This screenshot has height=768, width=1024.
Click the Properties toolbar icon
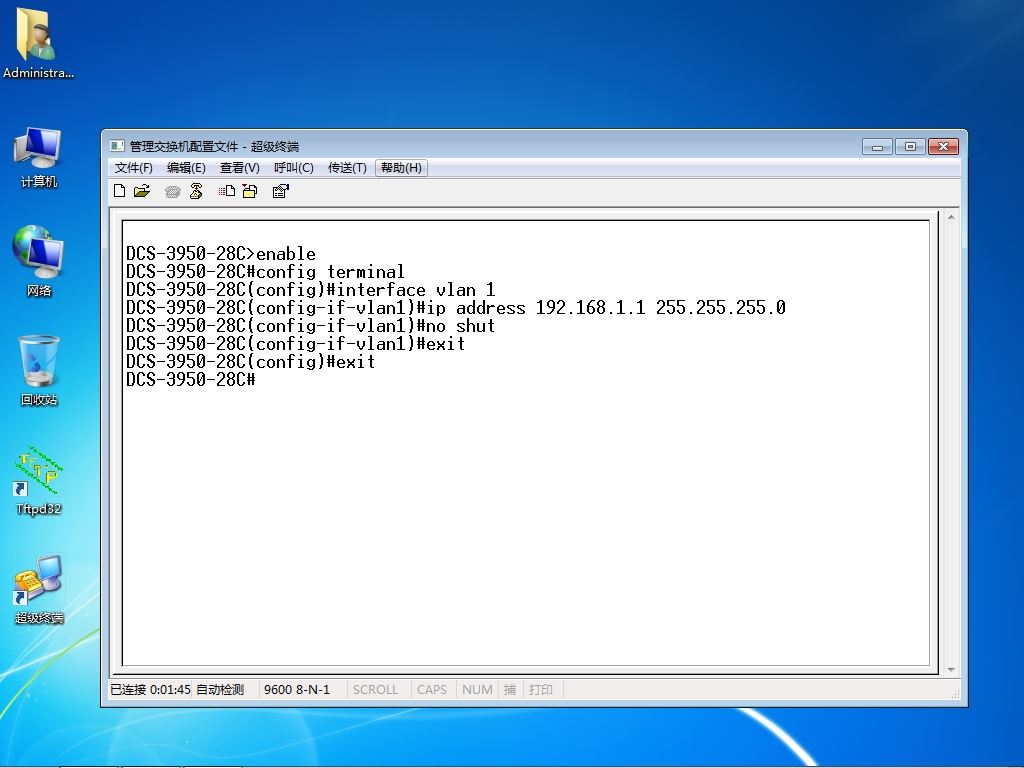click(x=281, y=191)
